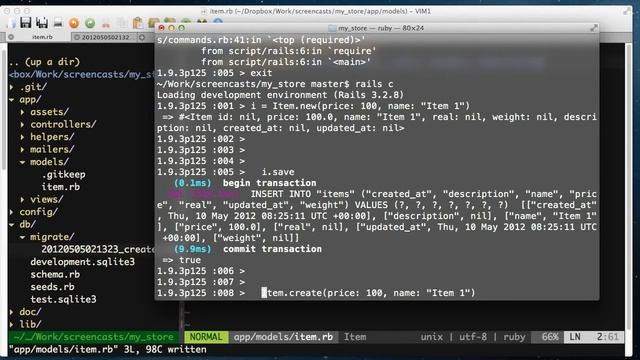
Task: Click the Paste clipboard icon
Action: coord(138,23)
